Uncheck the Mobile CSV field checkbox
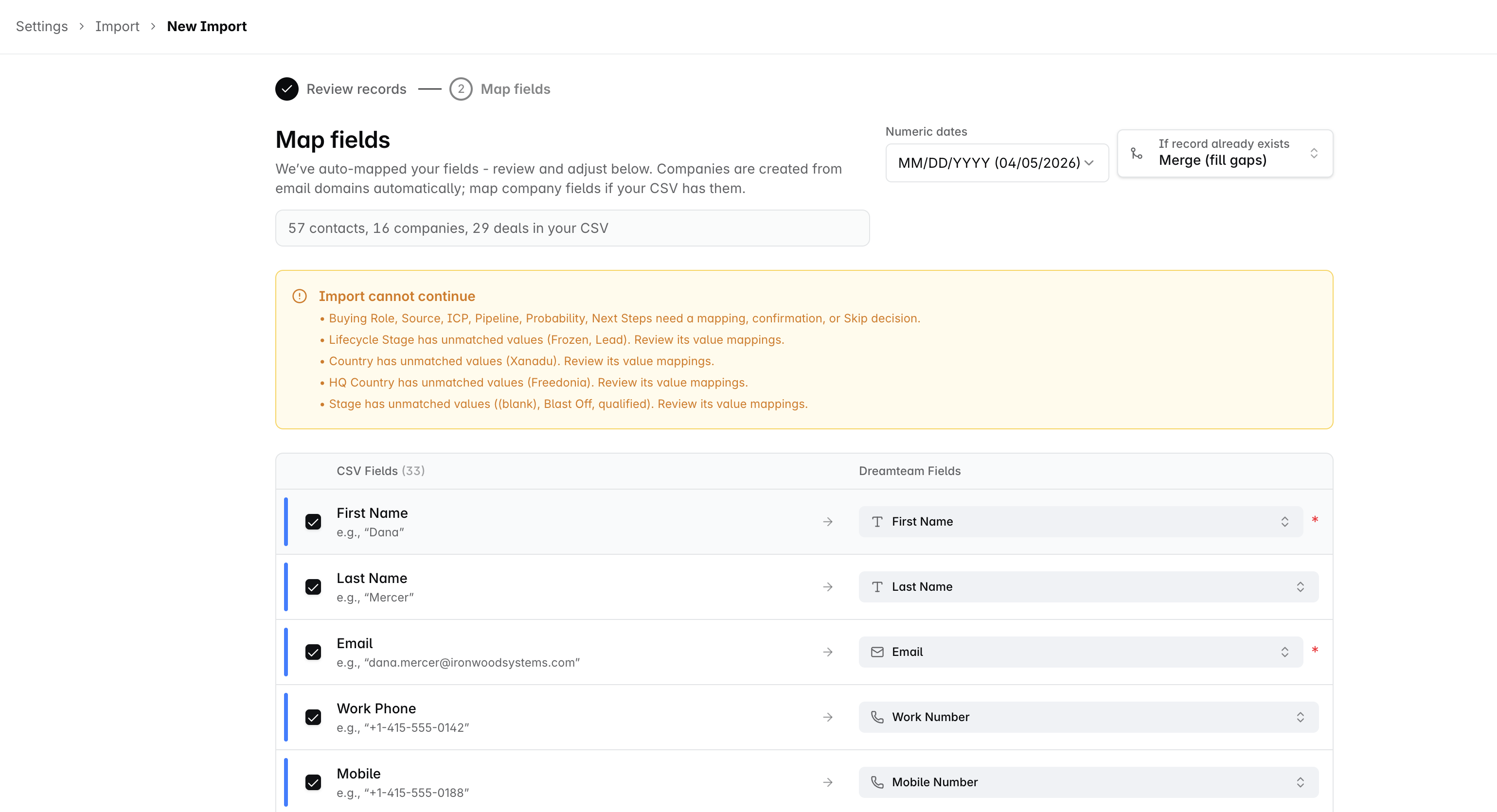1497x812 pixels. 313,782
